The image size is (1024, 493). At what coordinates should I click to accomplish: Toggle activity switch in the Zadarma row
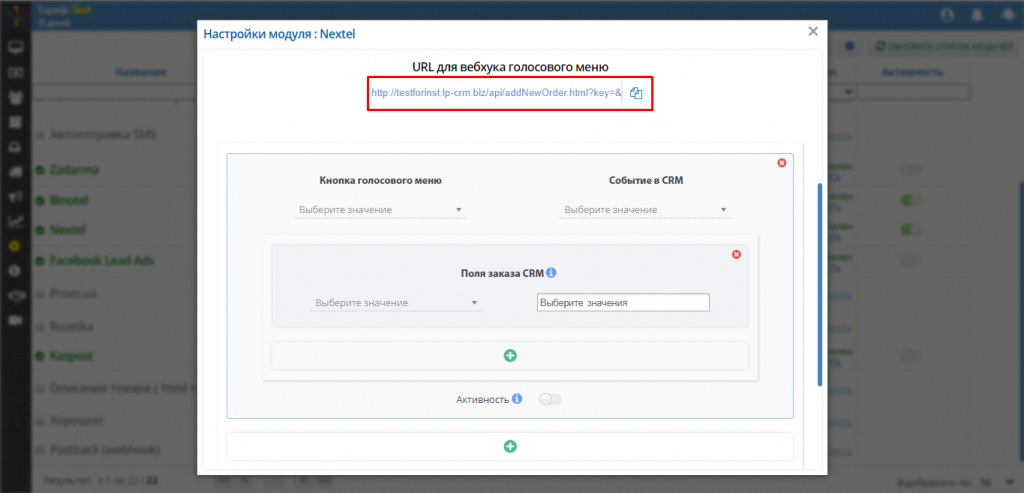click(910, 170)
